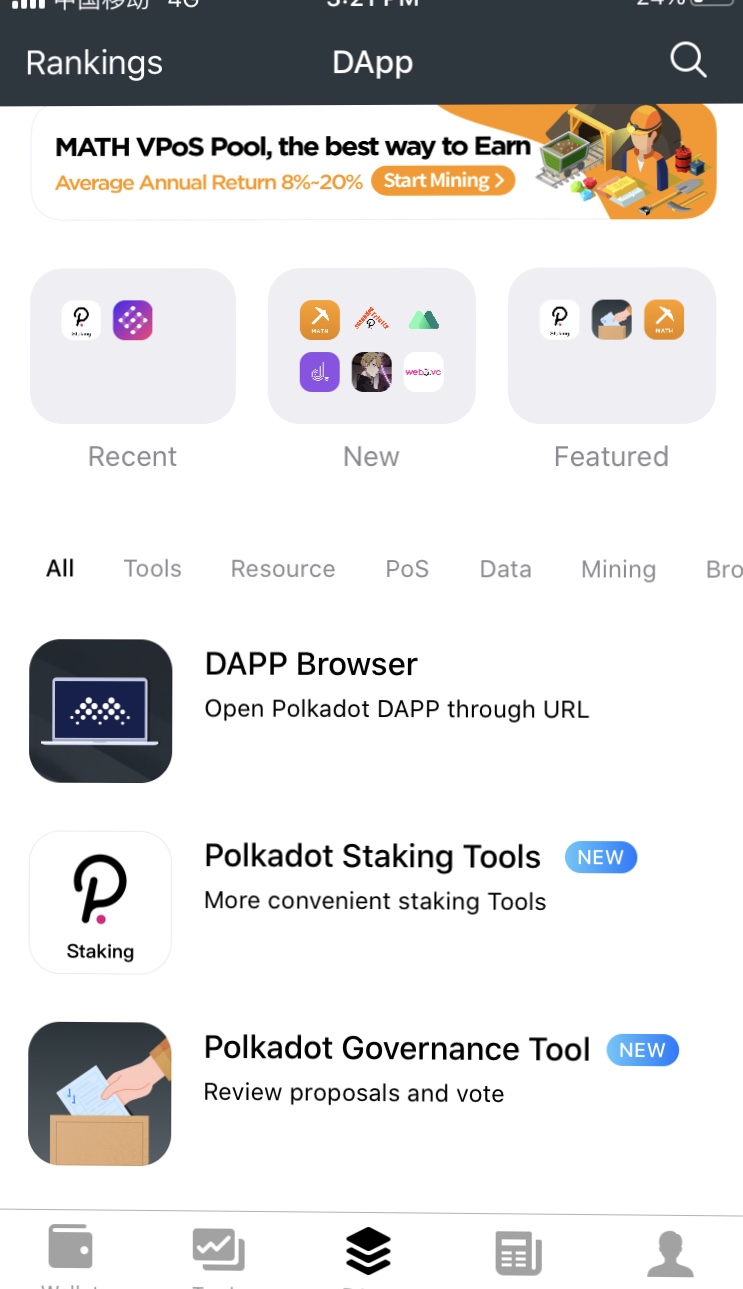Switch to the wallet icon in bottom bar
The image size is (743, 1289).
pyautogui.click(x=71, y=1248)
